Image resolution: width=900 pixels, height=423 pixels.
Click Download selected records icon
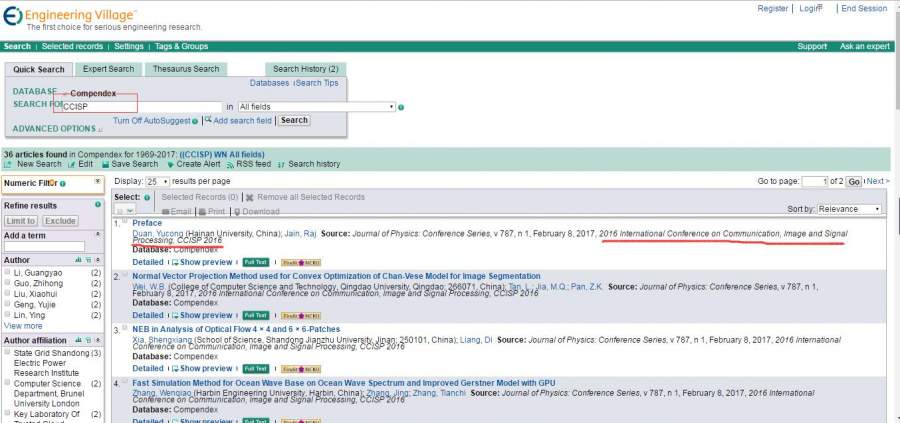(x=237, y=212)
